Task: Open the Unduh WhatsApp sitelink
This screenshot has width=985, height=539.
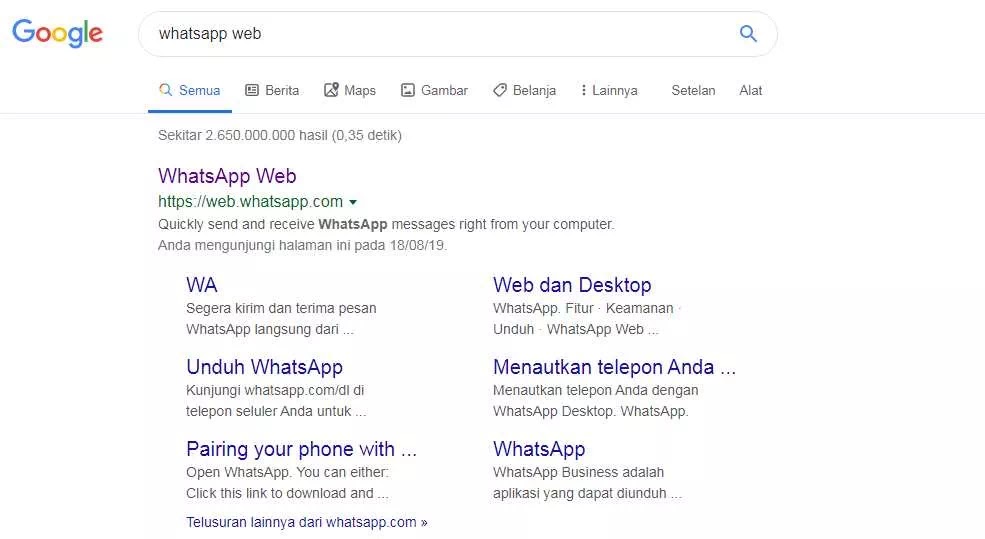Action: (264, 367)
